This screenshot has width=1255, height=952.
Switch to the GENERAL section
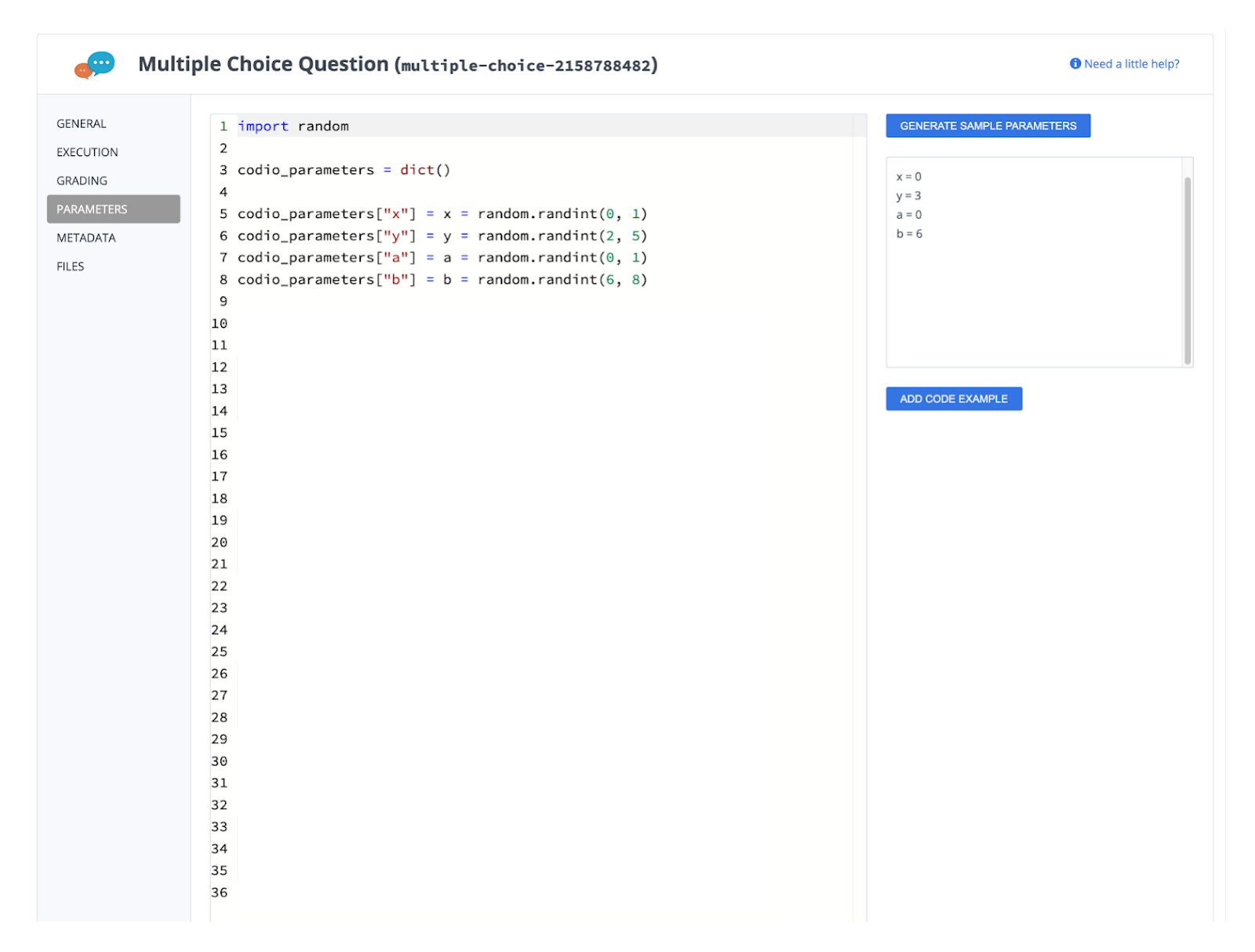(x=81, y=123)
